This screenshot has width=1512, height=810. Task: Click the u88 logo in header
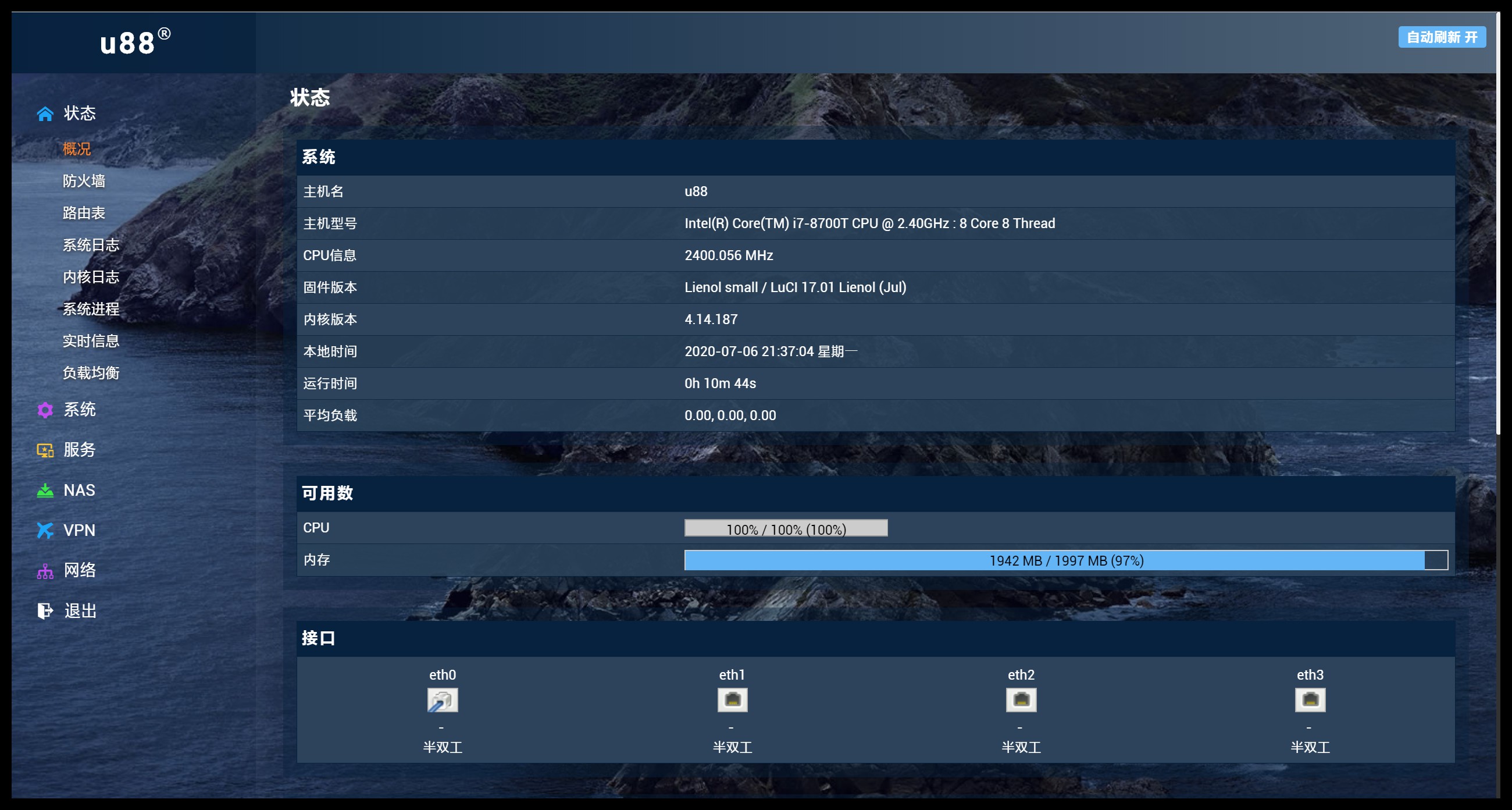[x=134, y=42]
